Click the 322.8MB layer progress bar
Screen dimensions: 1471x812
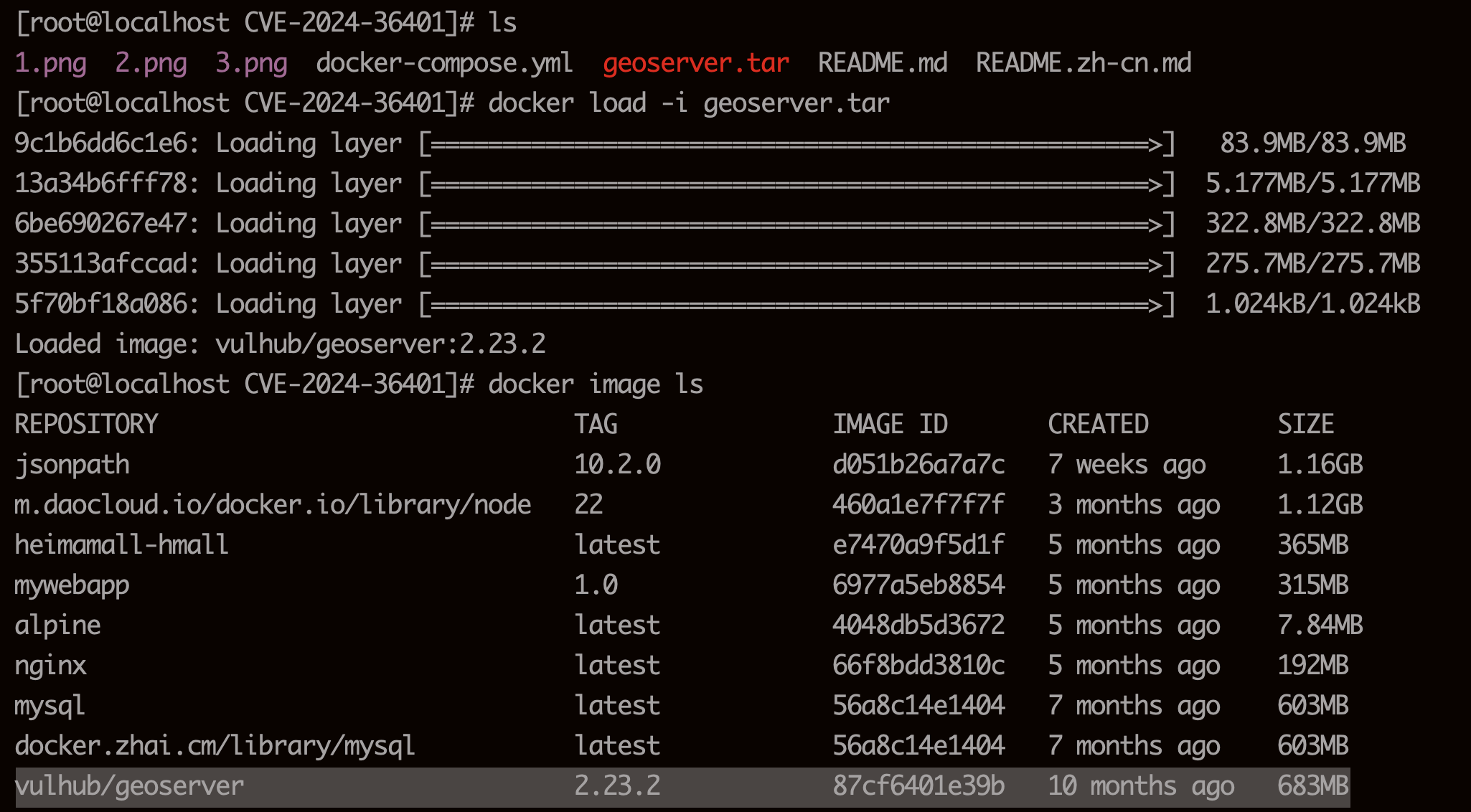(x=796, y=224)
